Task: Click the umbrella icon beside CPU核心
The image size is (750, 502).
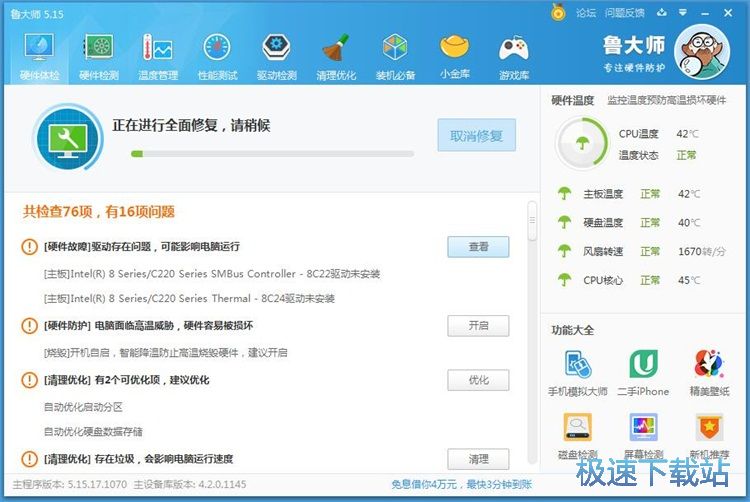Action: pyautogui.click(x=564, y=280)
